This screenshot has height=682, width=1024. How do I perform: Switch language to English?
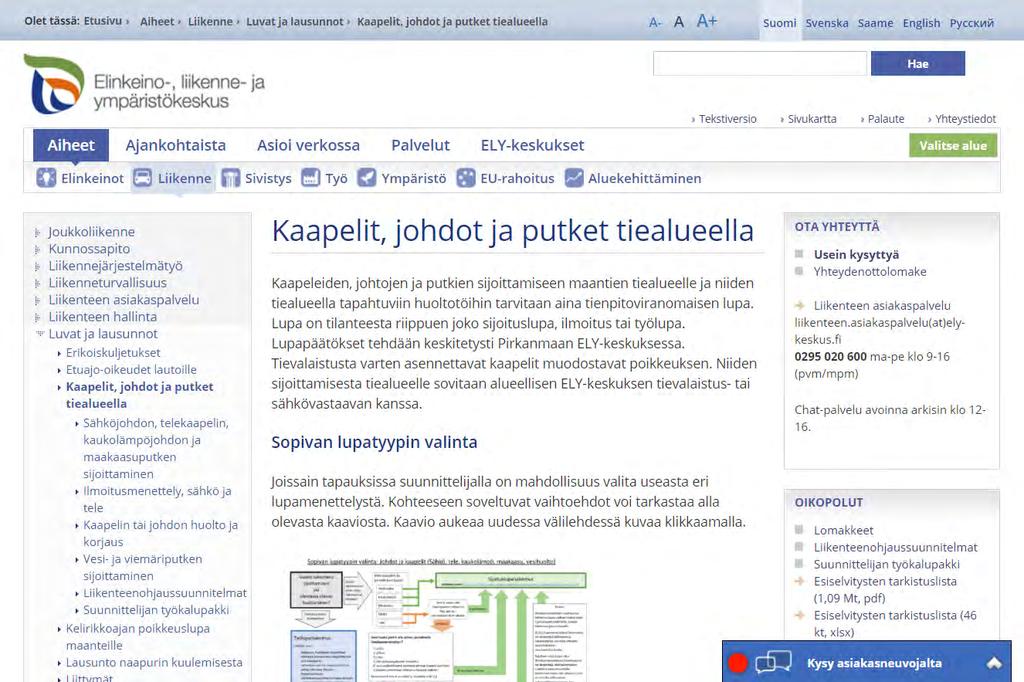click(921, 23)
